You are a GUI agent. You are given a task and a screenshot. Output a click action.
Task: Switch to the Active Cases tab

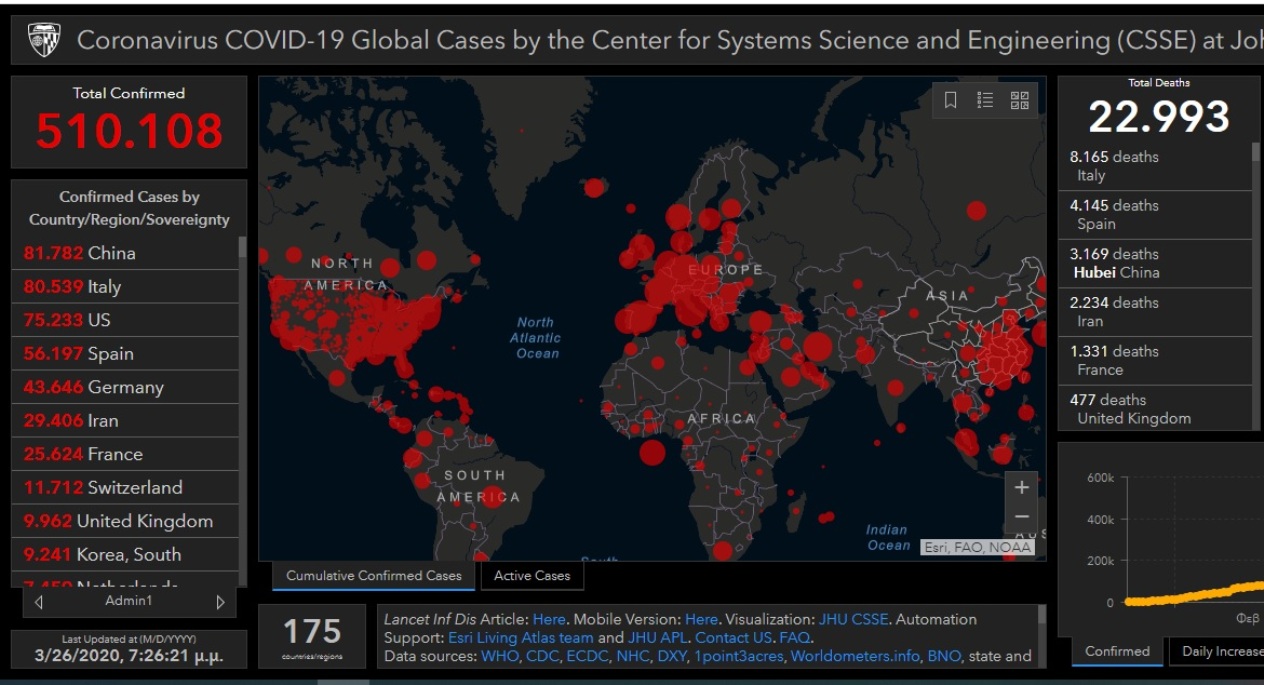(x=531, y=576)
